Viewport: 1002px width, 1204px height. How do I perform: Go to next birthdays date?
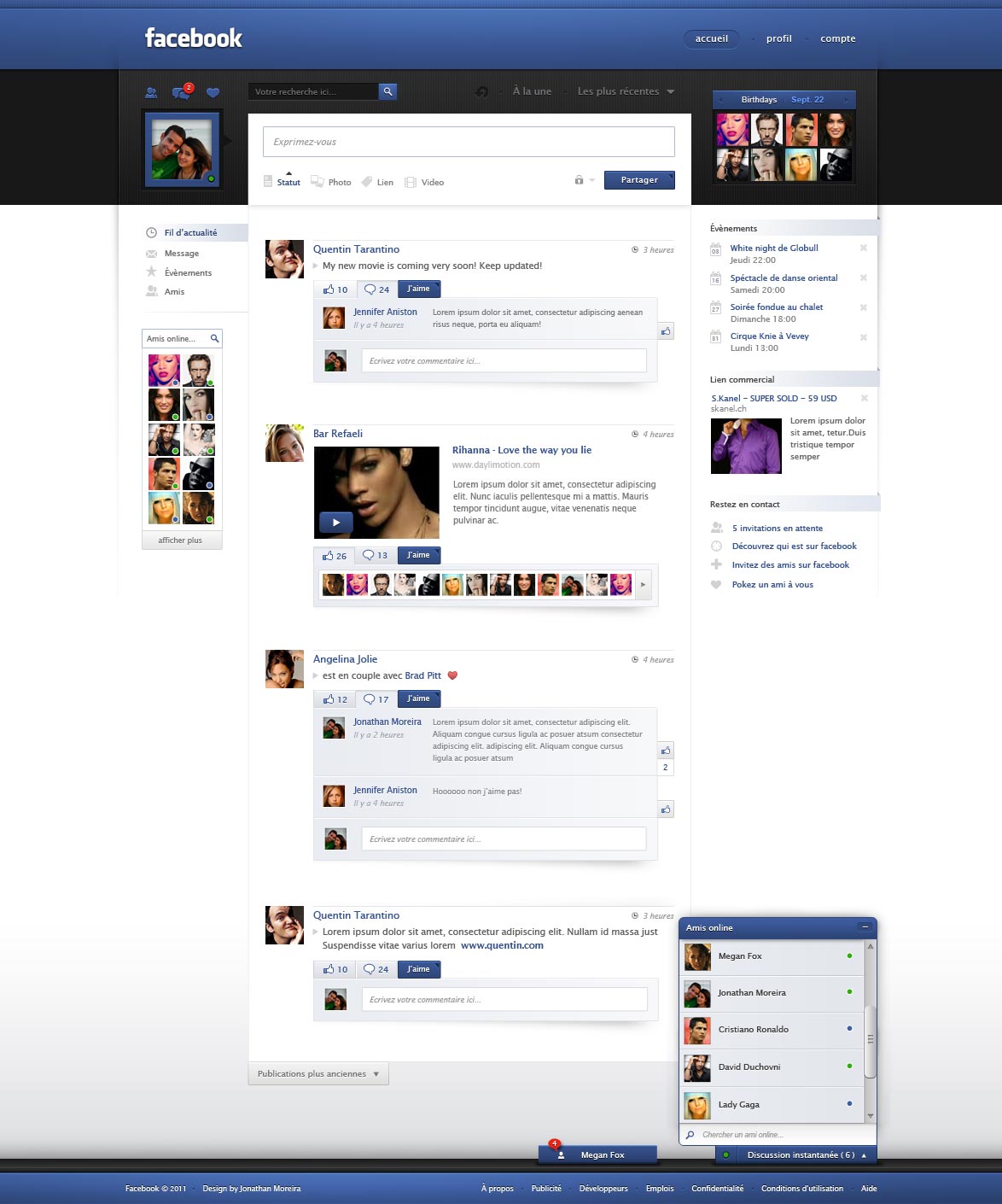click(x=847, y=100)
